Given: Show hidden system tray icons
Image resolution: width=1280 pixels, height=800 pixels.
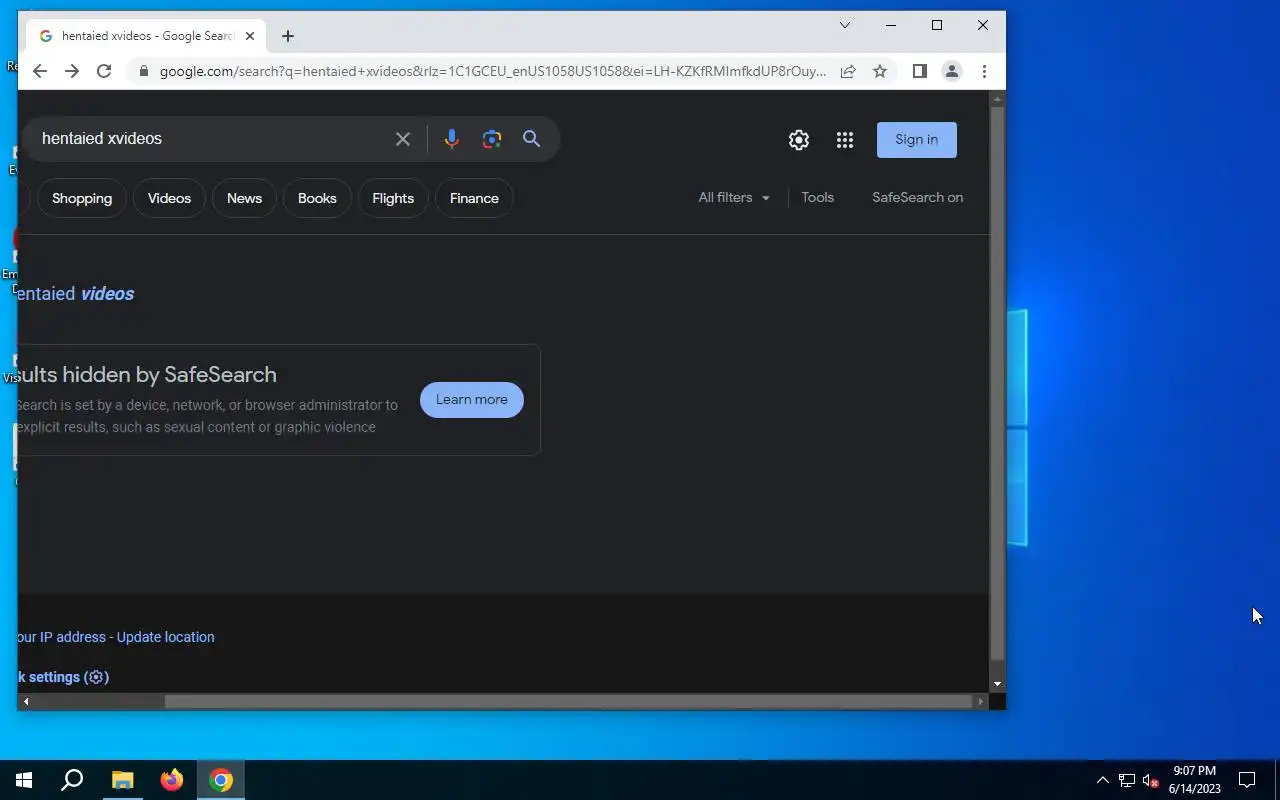Looking at the screenshot, I should [1103, 780].
